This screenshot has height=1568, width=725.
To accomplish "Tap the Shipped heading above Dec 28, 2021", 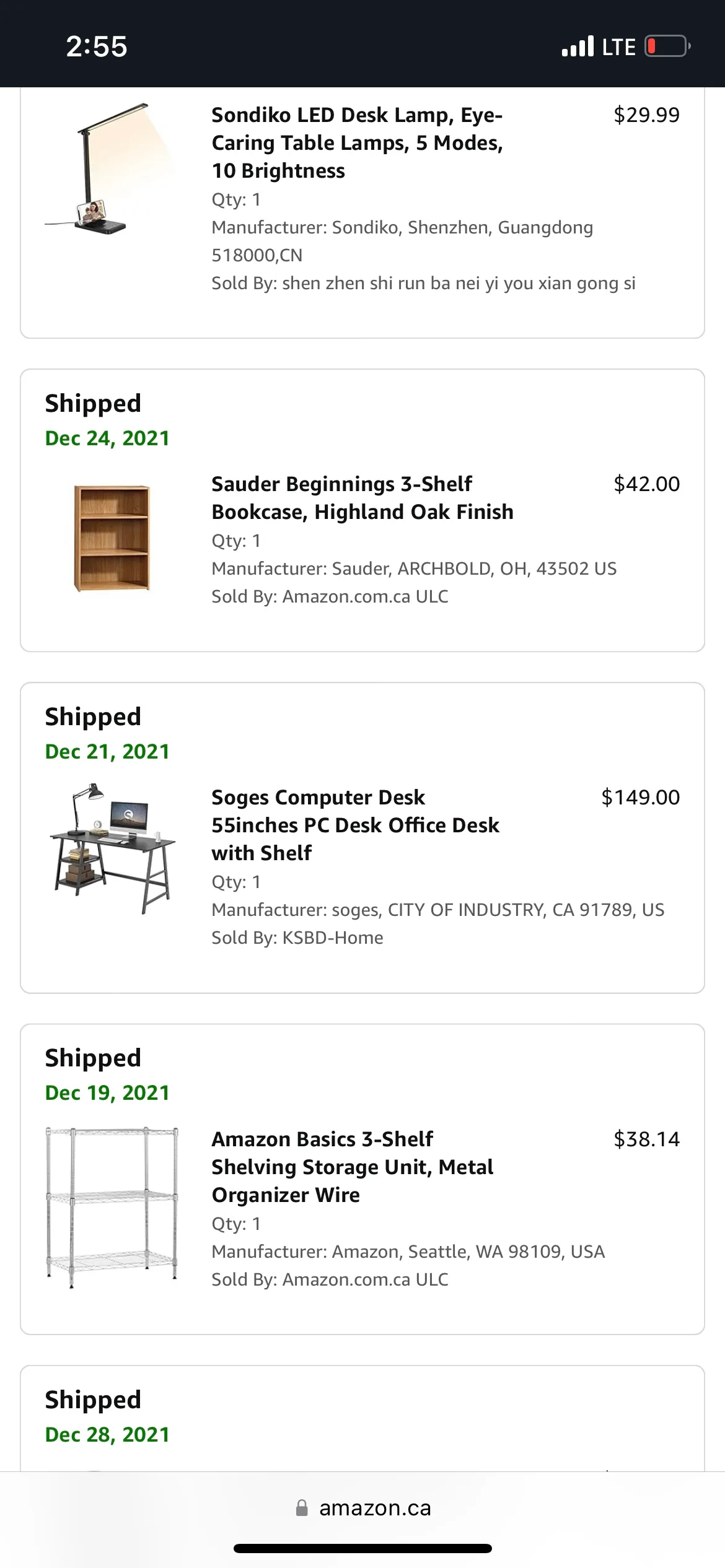I will coord(92,1400).
